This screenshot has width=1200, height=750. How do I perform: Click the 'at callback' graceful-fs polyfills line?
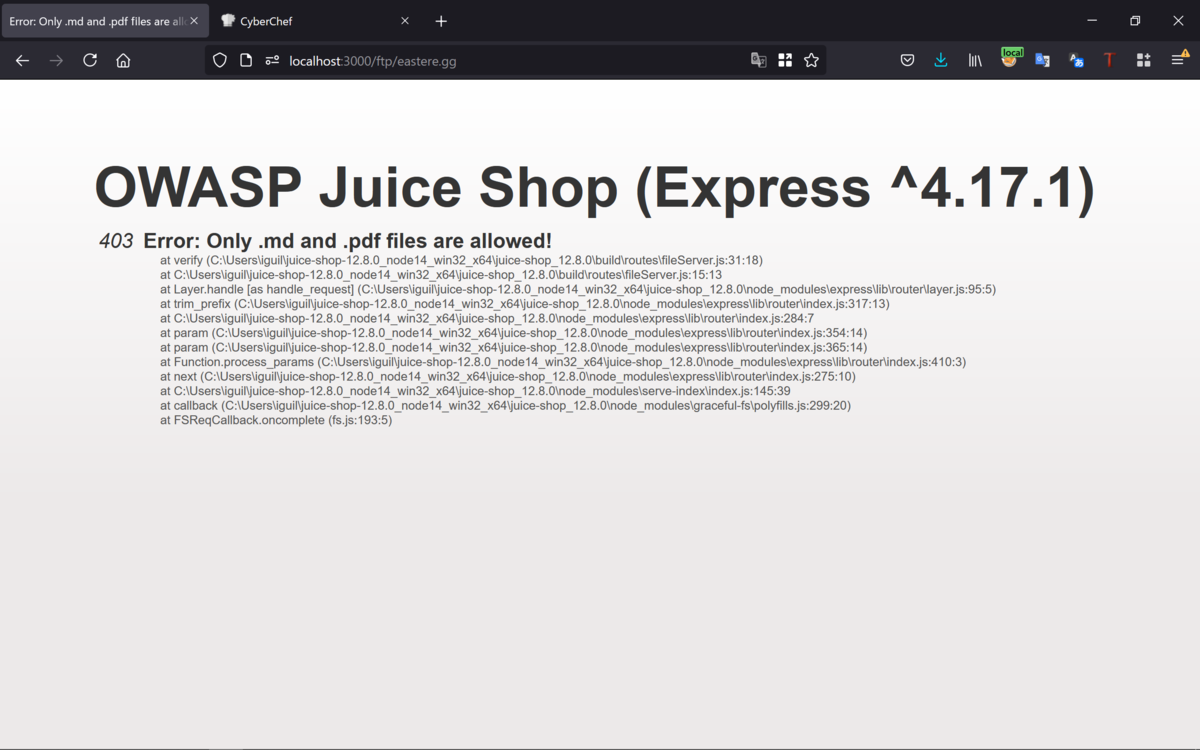pyautogui.click(x=505, y=406)
